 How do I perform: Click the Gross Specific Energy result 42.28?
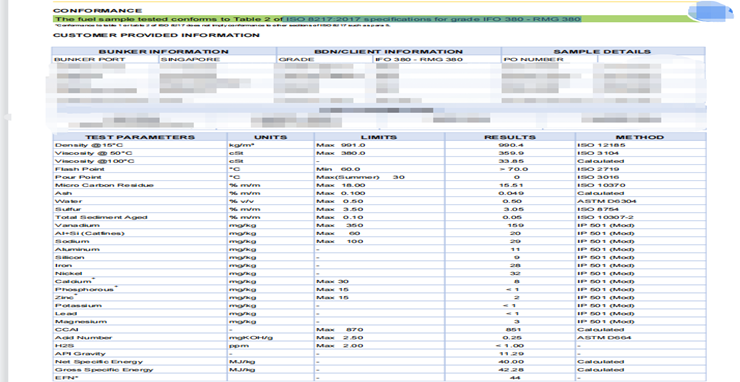click(x=512, y=370)
